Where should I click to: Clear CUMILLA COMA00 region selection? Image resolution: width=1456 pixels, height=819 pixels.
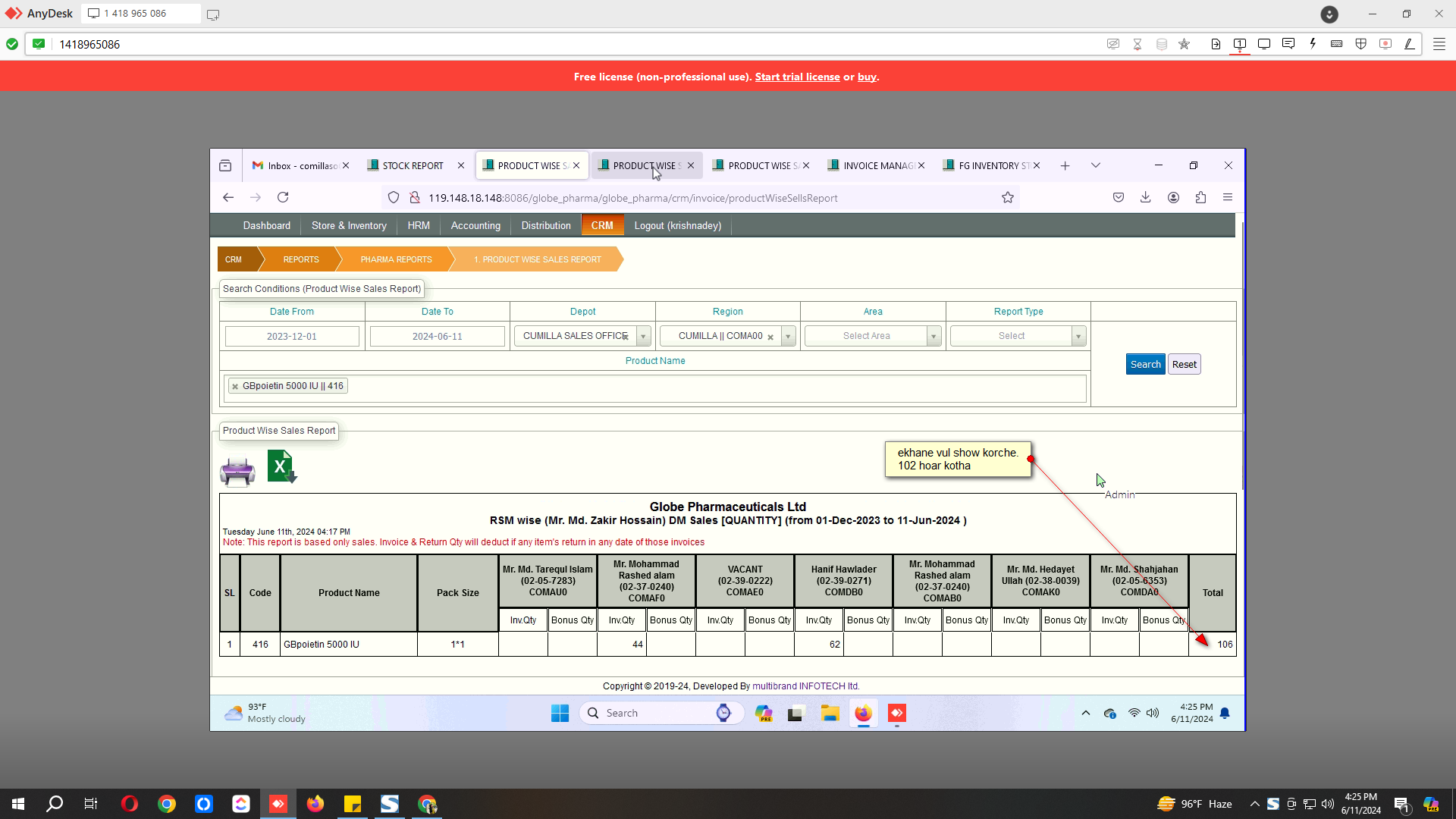click(x=770, y=337)
